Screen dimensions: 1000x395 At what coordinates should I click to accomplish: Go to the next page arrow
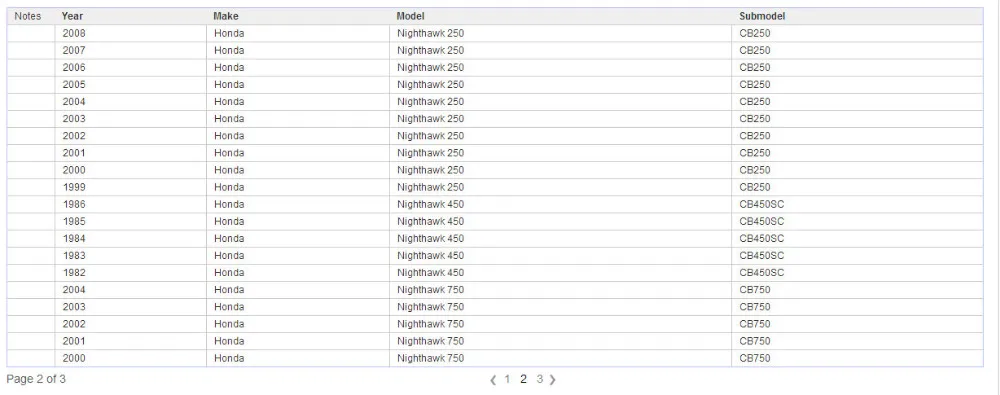pyautogui.click(x=552, y=380)
